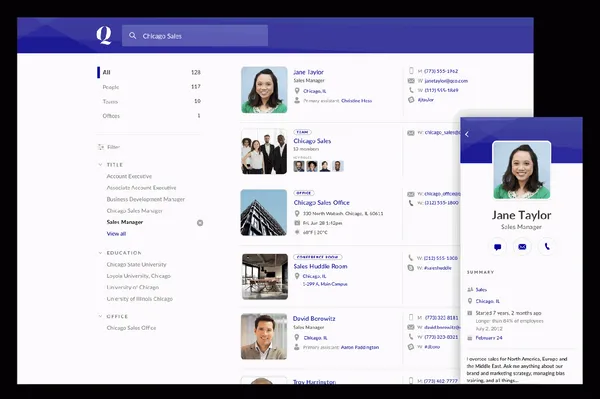Click the search magnifier icon
This screenshot has height=399, width=600.
132,36
